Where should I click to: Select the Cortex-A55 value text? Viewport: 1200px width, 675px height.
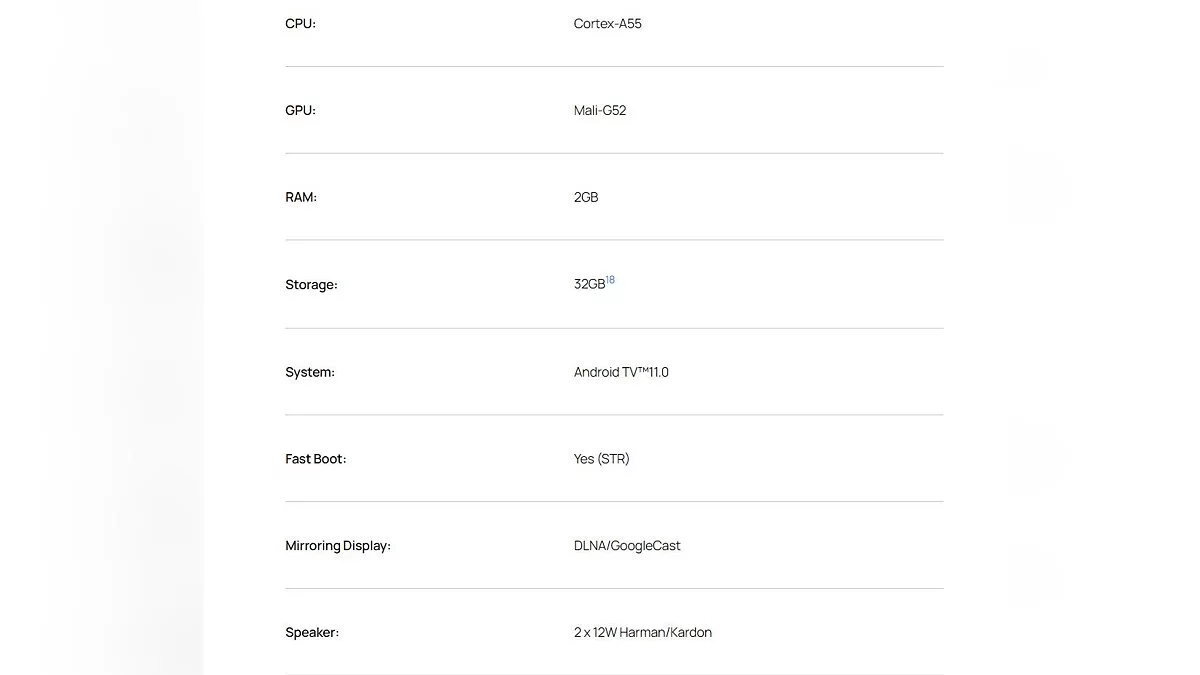(x=607, y=24)
